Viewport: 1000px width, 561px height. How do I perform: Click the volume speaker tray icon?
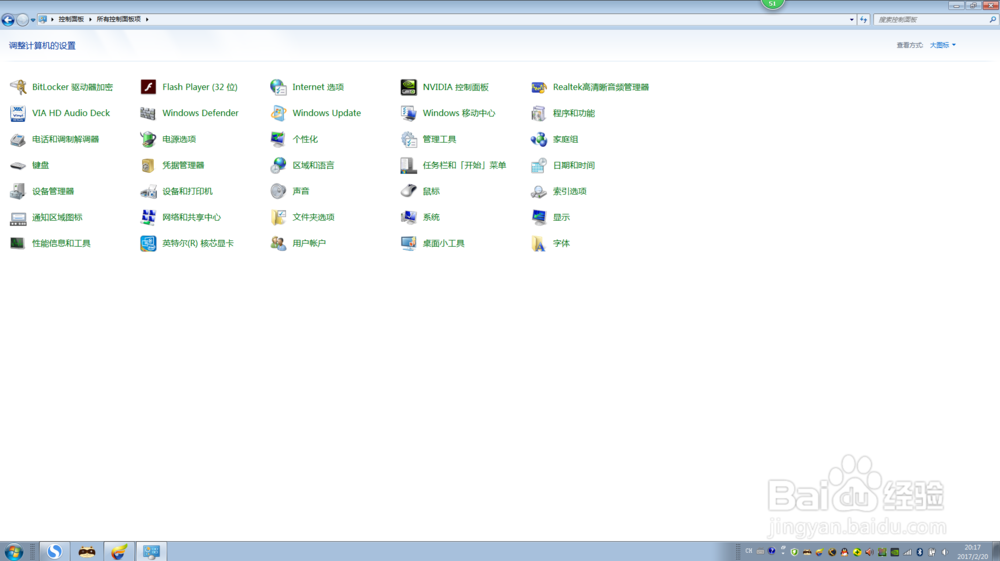945,552
